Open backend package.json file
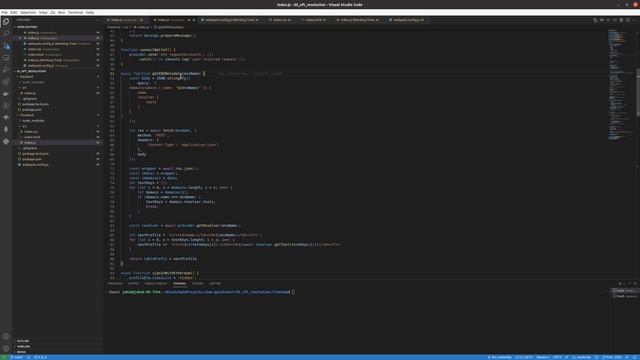Viewport: 640px width, 360px height. [x=31, y=110]
